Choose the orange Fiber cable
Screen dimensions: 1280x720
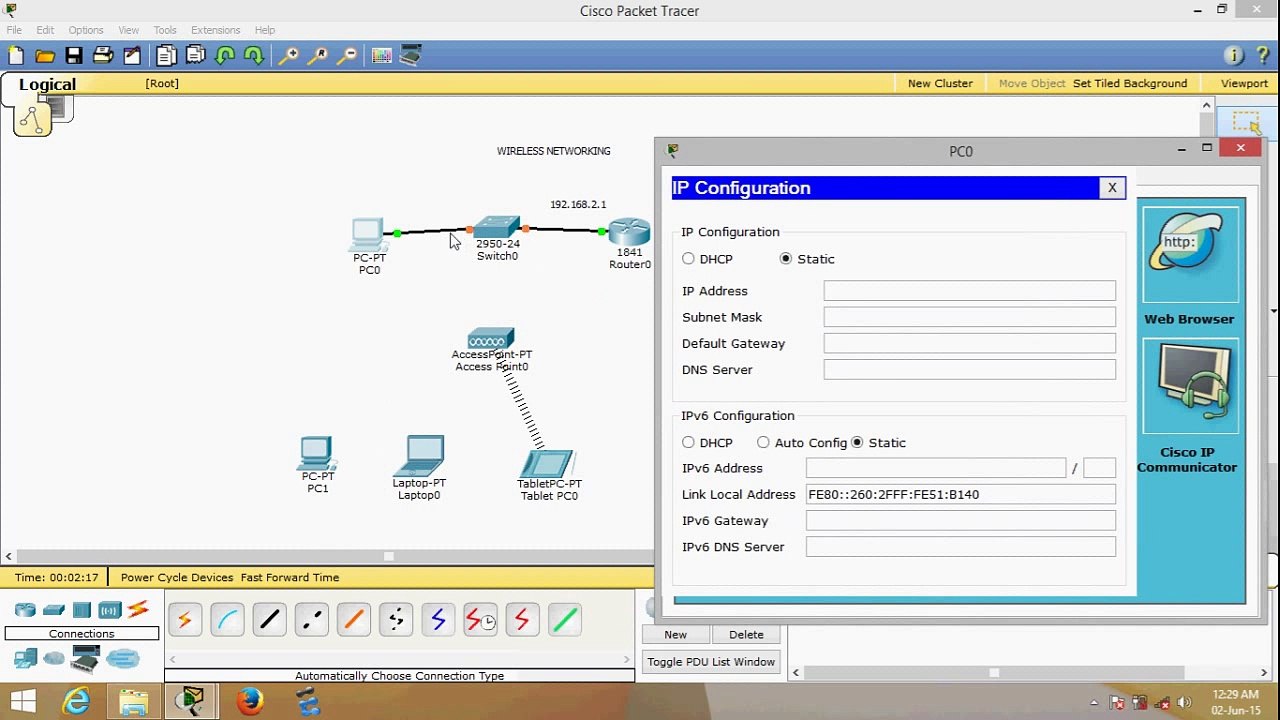[353, 621]
